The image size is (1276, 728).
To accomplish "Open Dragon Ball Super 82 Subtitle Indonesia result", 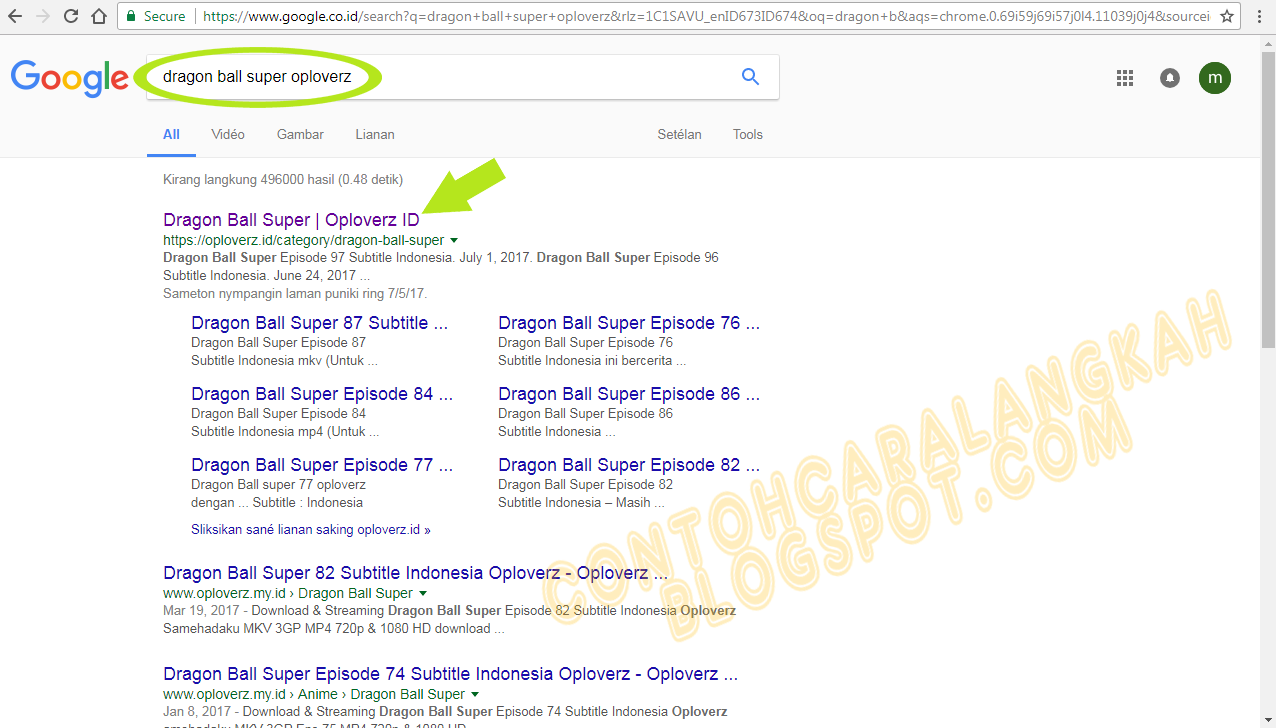I will [416, 573].
